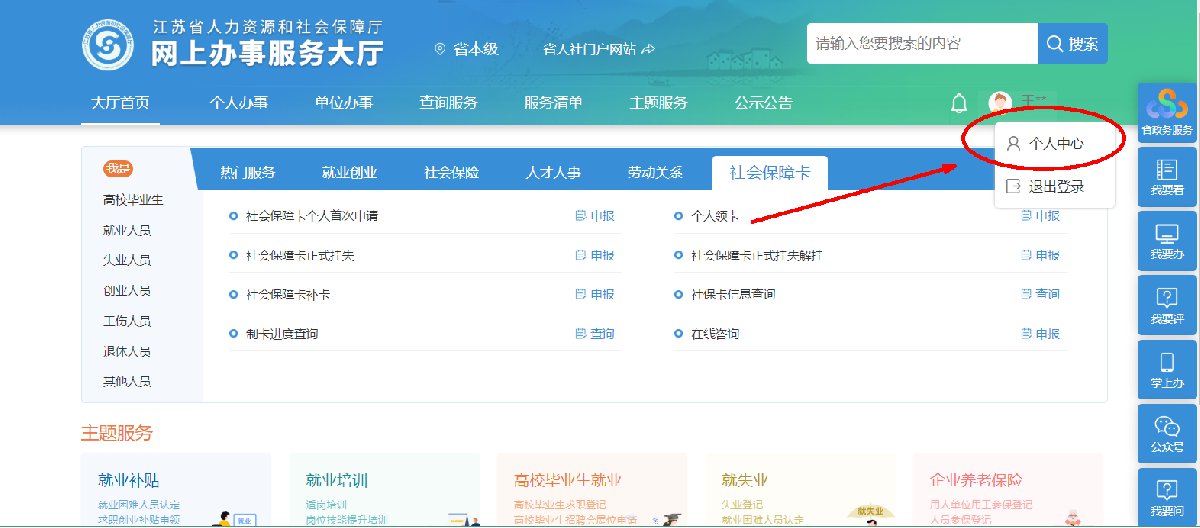Select 失业人员 in the sidebar
The height and width of the screenshot is (528, 1200).
point(127,260)
